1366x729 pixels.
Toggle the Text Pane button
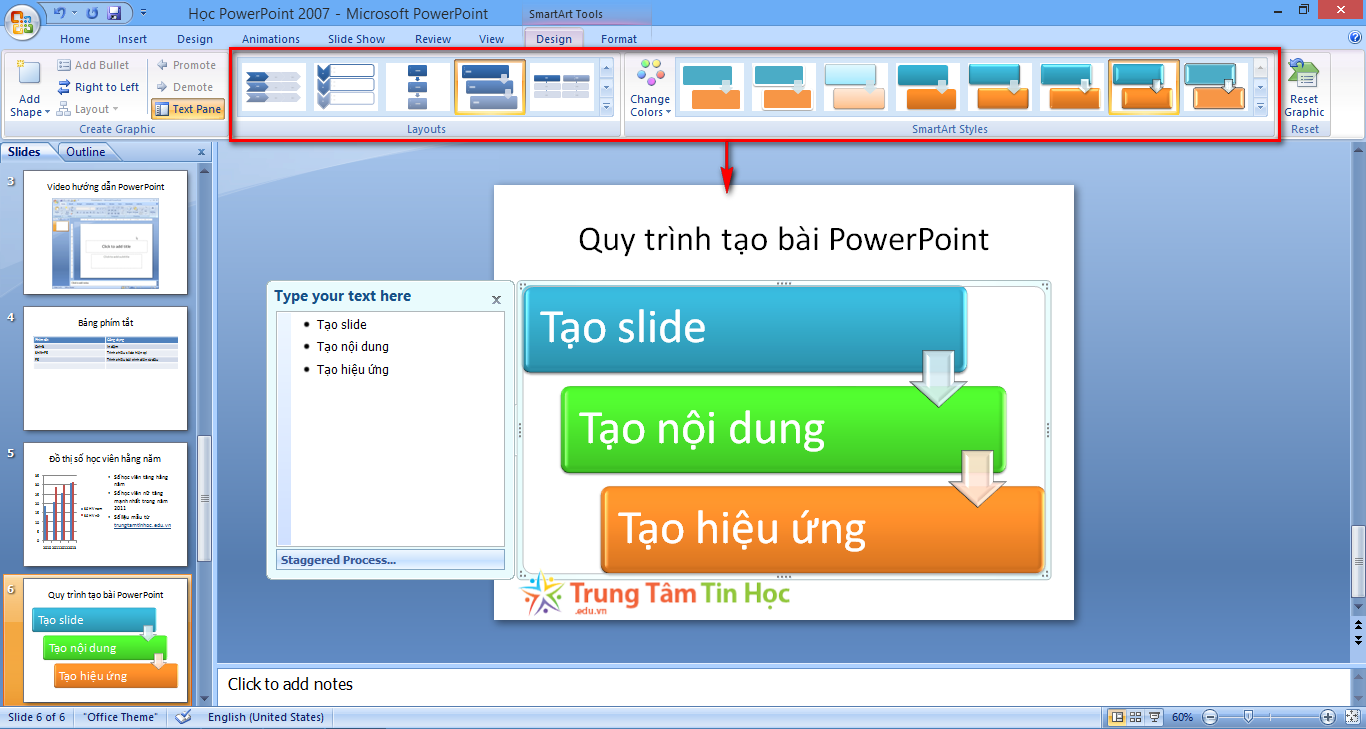point(188,109)
